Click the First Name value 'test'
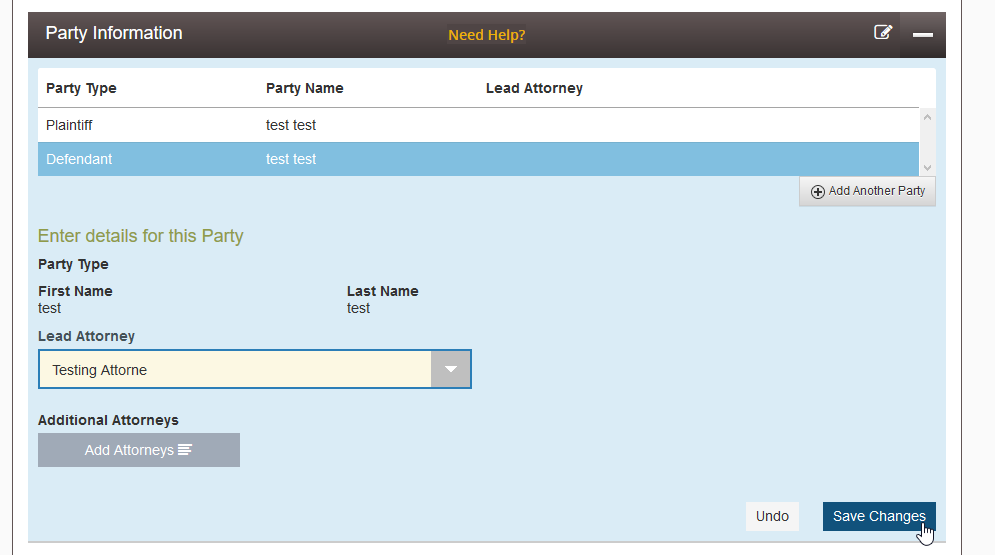This screenshot has height=555, width=995. pos(49,308)
